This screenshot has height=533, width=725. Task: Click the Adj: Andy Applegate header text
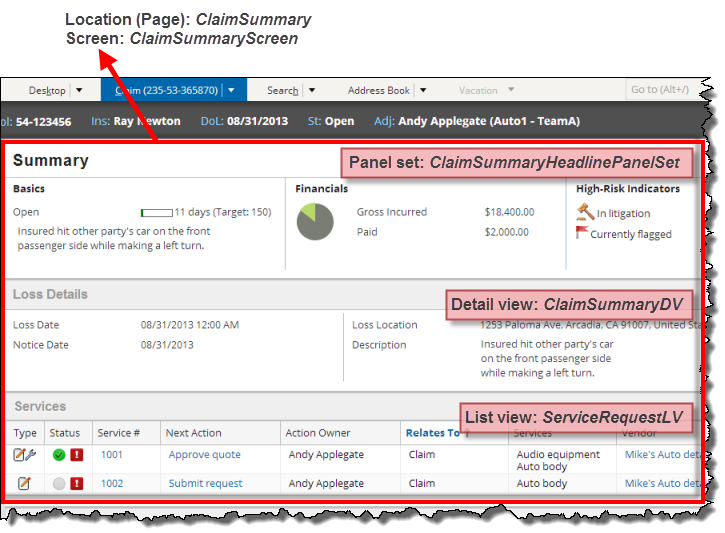click(x=477, y=121)
